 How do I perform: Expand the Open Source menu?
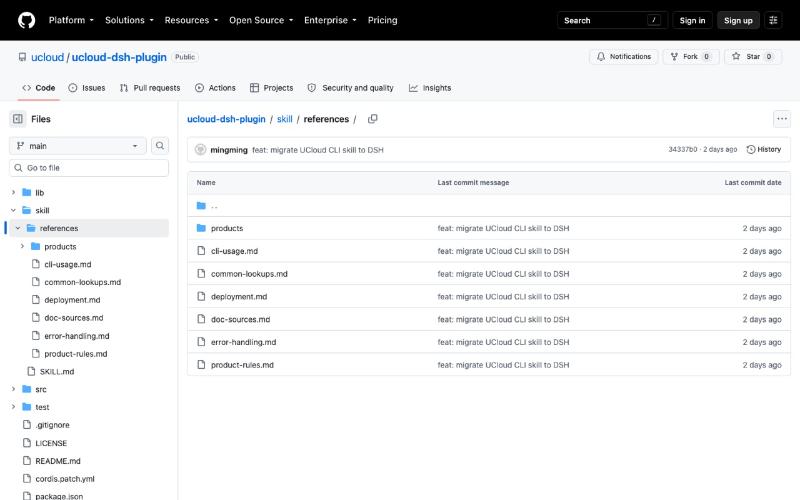[x=261, y=20]
